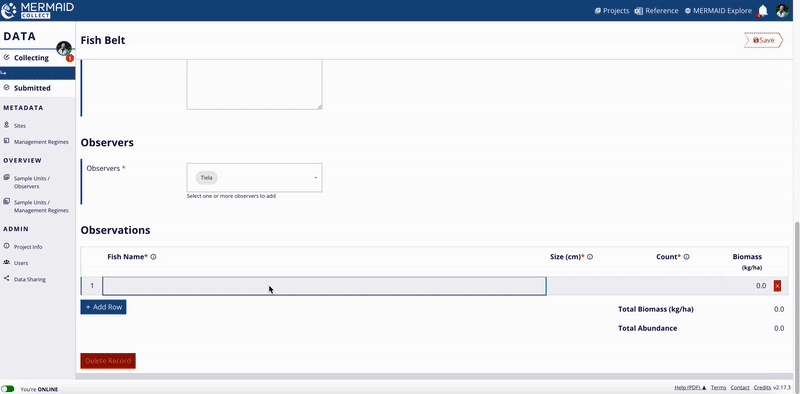This screenshot has width=800, height=394.
Task: Click the Fish Name input field in row 1
Action: tap(324, 286)
